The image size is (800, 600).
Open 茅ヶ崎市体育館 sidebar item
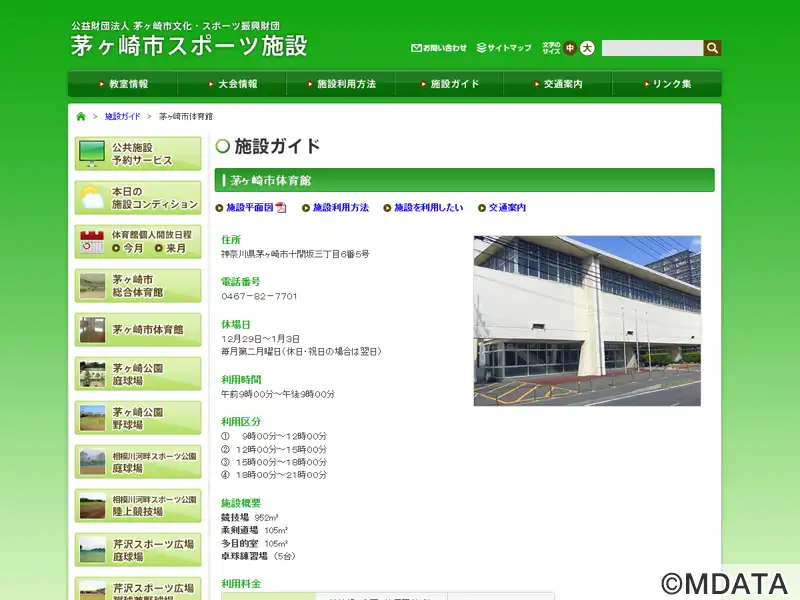tap(138, 330)
